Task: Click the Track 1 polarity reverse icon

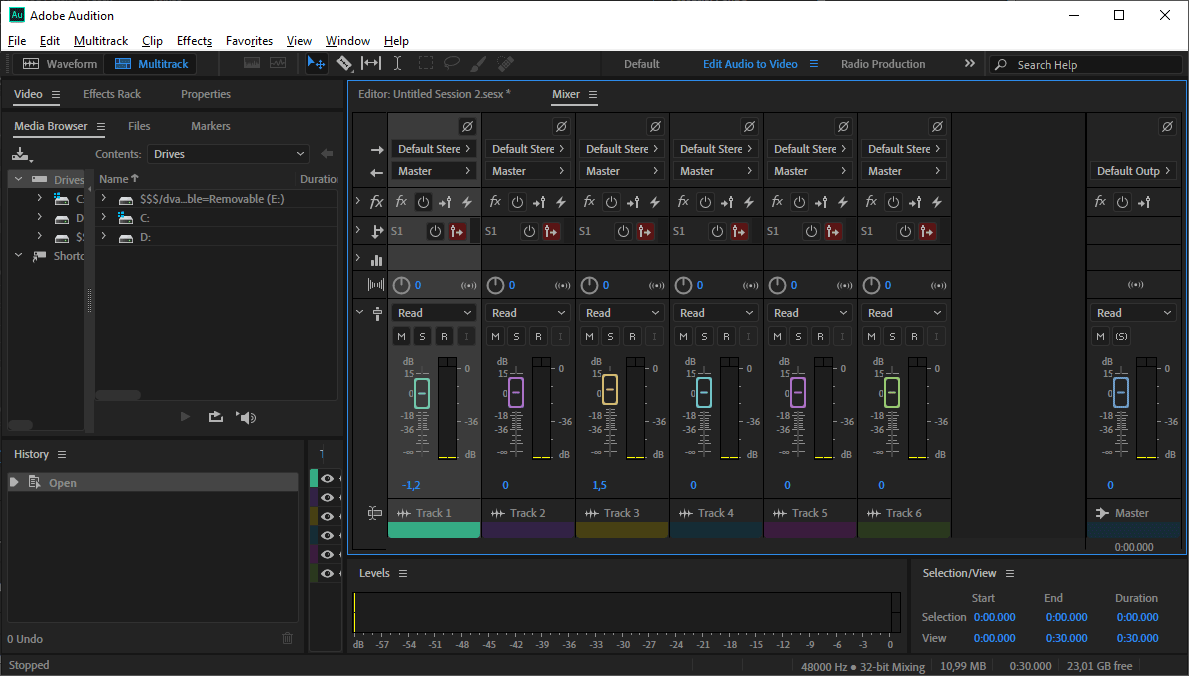Action: coord(467,127)
